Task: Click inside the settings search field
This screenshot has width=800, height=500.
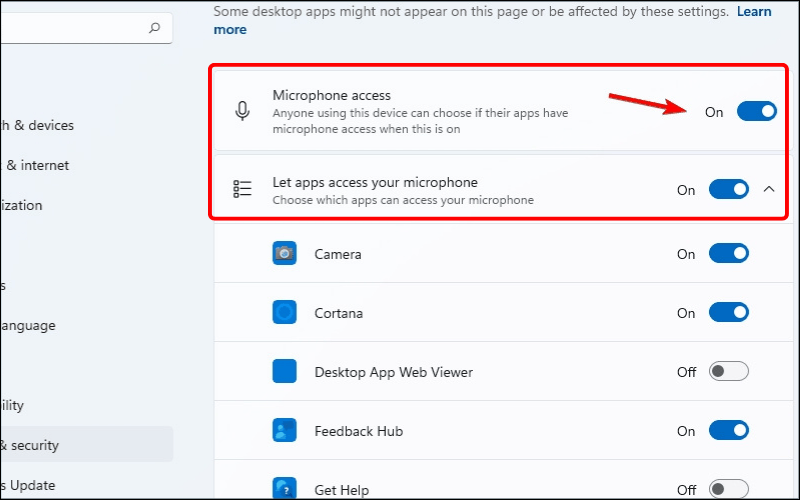Action: 70,29
